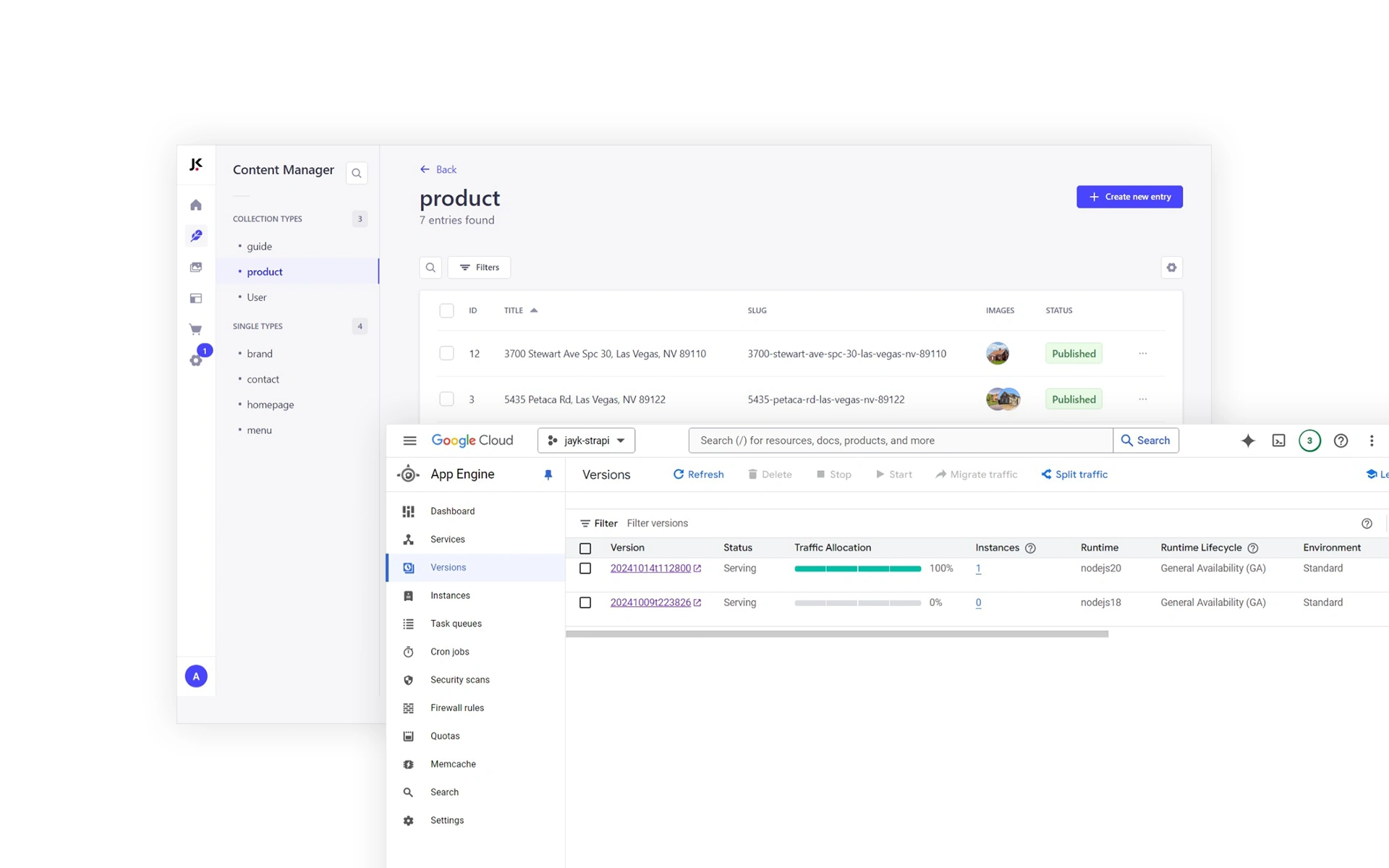Activate the Cloud Shell terminal icon
The height and width of the screenshot is (868, 1389).
coord(1278,440)
